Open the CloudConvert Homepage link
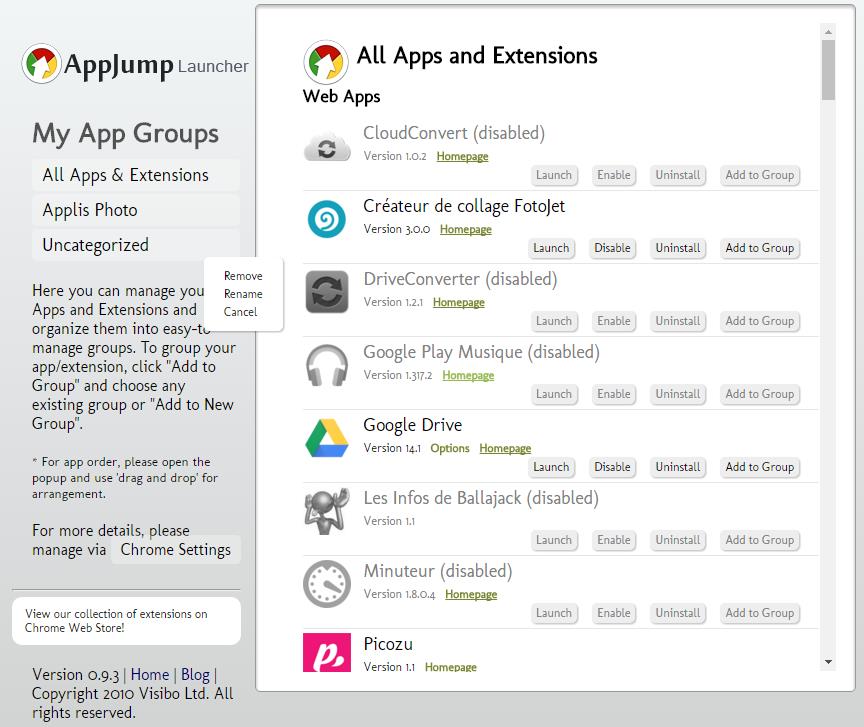The width and height of the screenshot is (864, 727). [x=462, y=157]
